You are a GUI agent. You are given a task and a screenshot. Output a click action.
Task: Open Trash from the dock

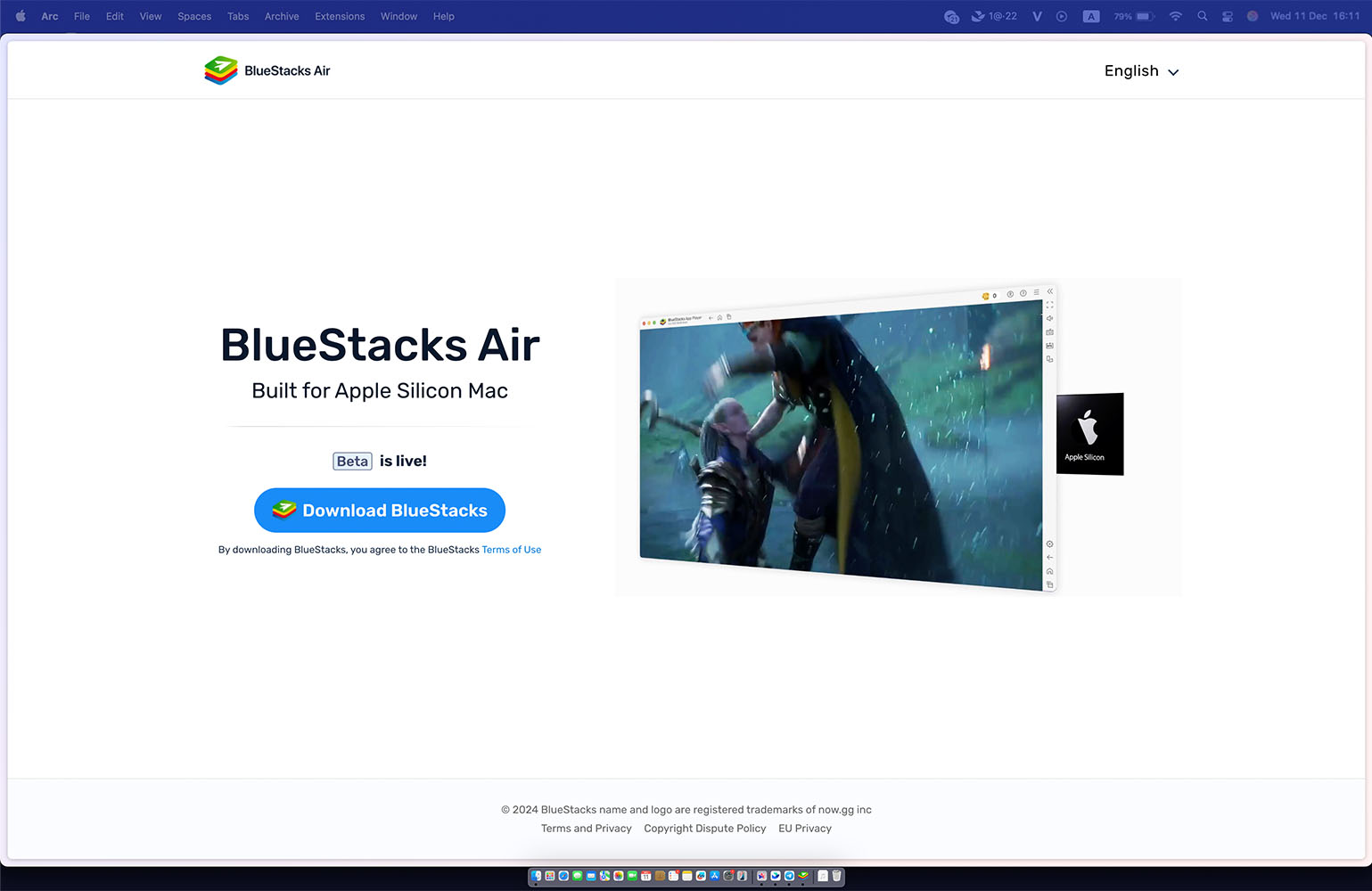point(837,876)
